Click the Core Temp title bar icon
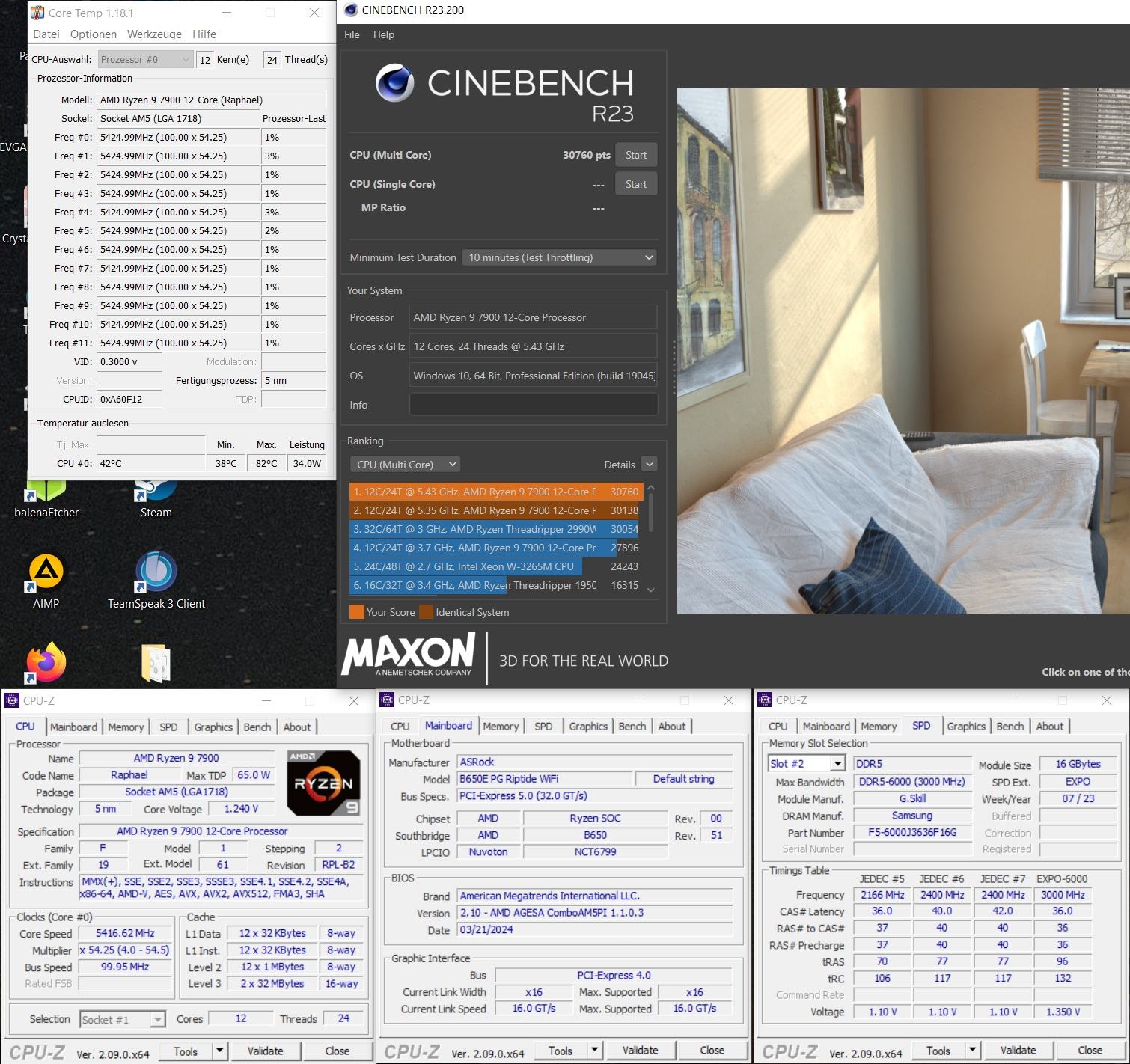Image resolution: width=1130 pixels, height=1064 pixels. tap(37, 13)
